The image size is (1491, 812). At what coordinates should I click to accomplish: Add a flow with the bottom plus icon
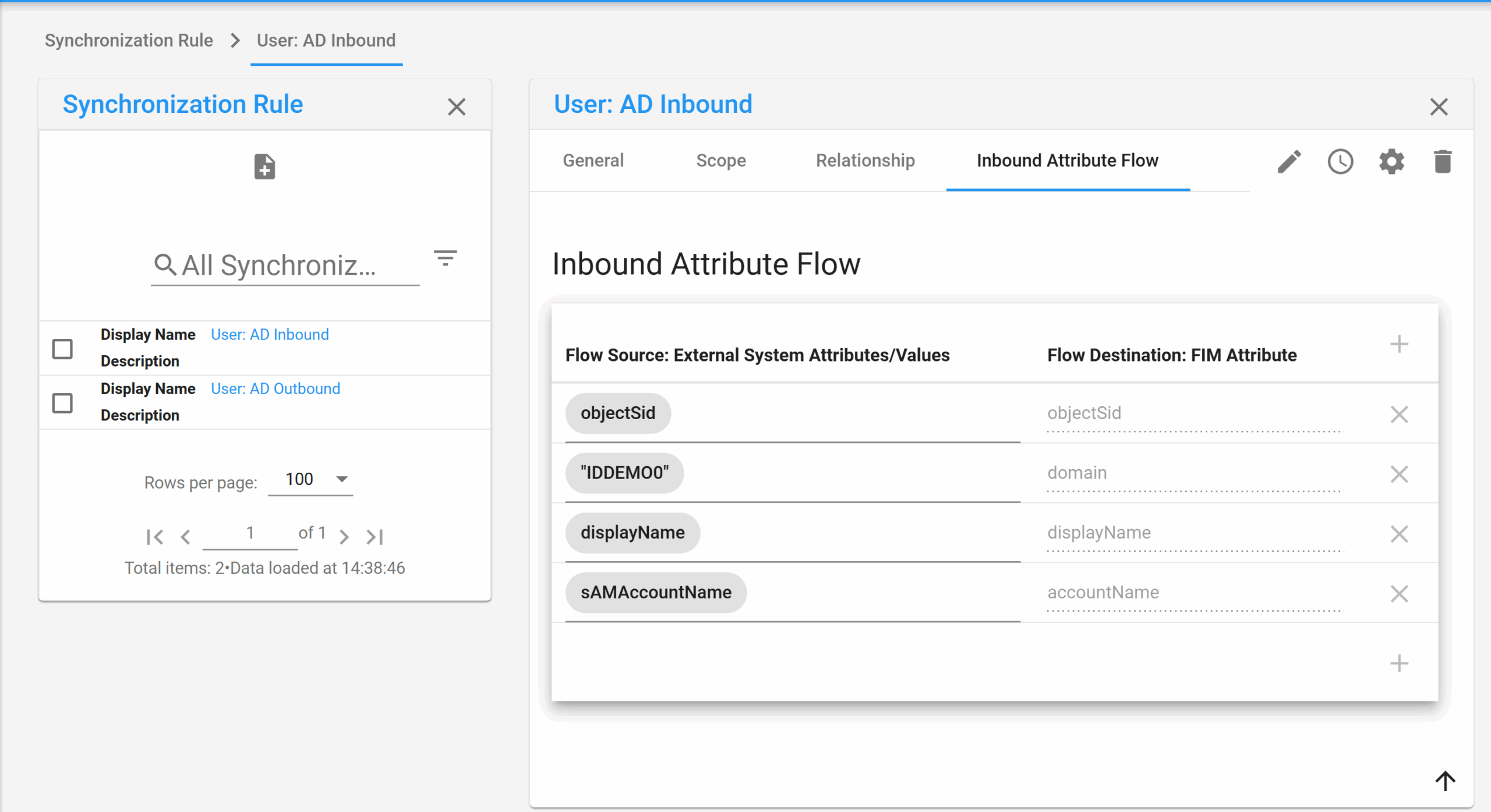coord(1399,664)
